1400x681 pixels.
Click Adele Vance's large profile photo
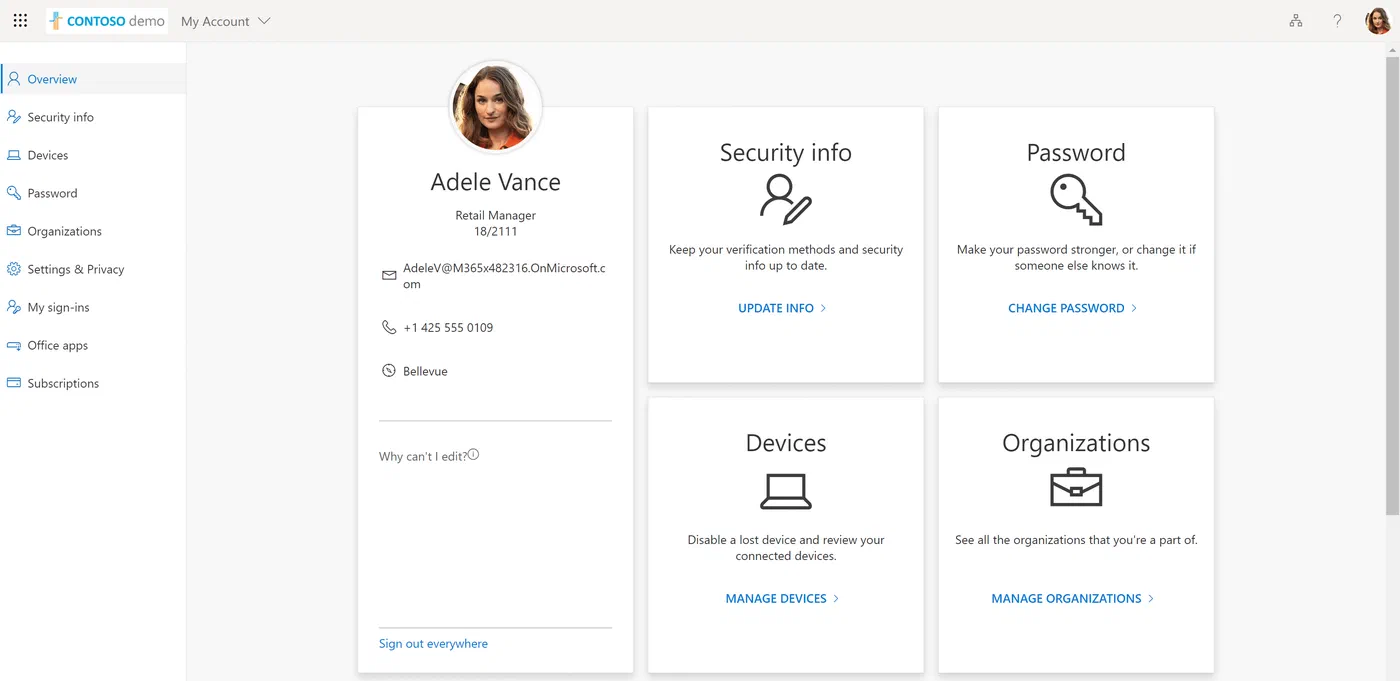point(497,107)
